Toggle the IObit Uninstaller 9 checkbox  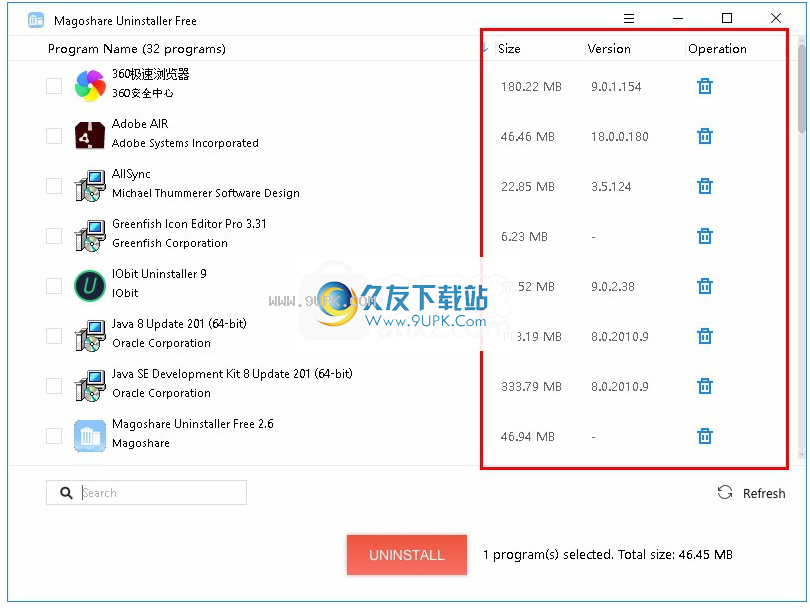click(54, 286)
